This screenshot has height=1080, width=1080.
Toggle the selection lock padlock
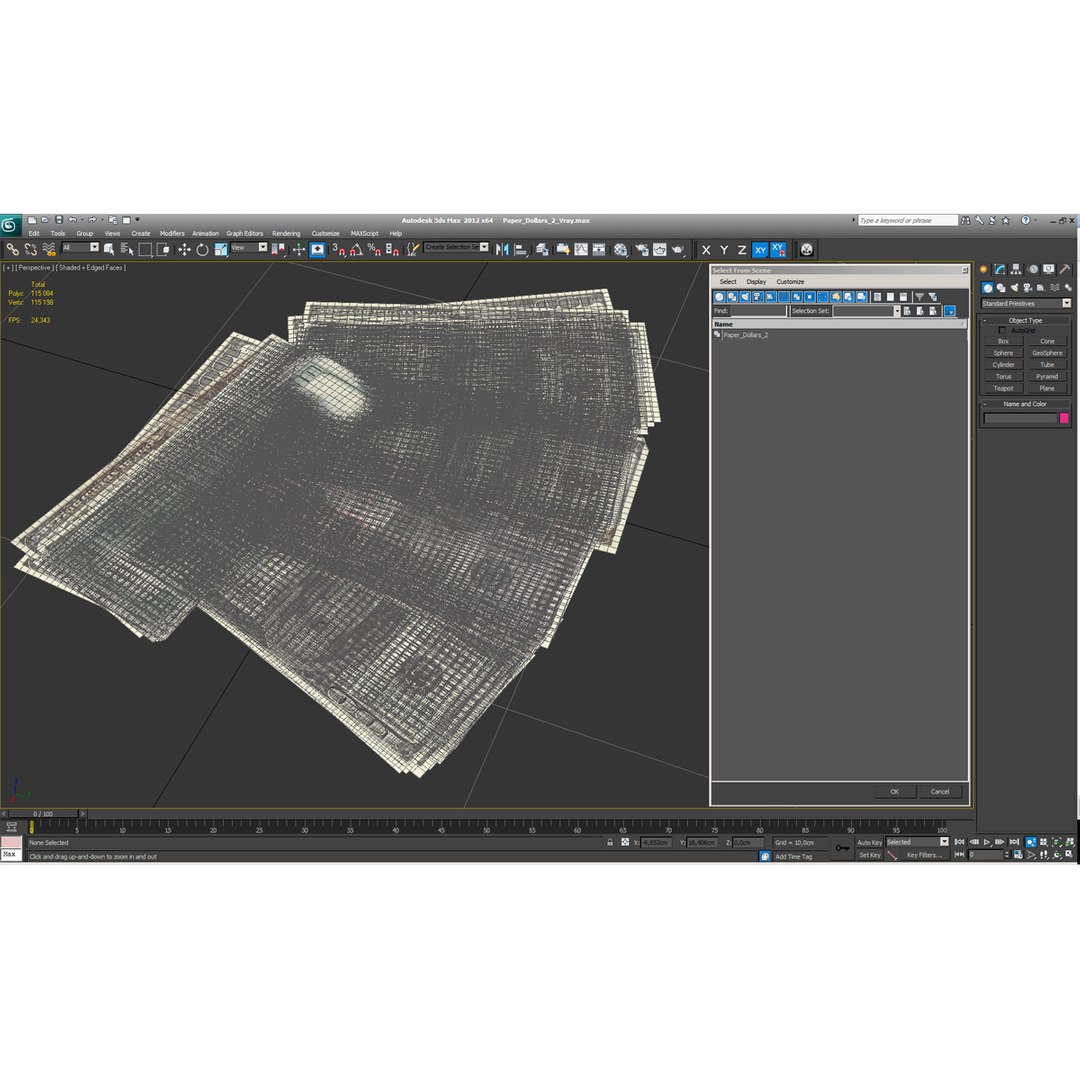click(610, 842)
